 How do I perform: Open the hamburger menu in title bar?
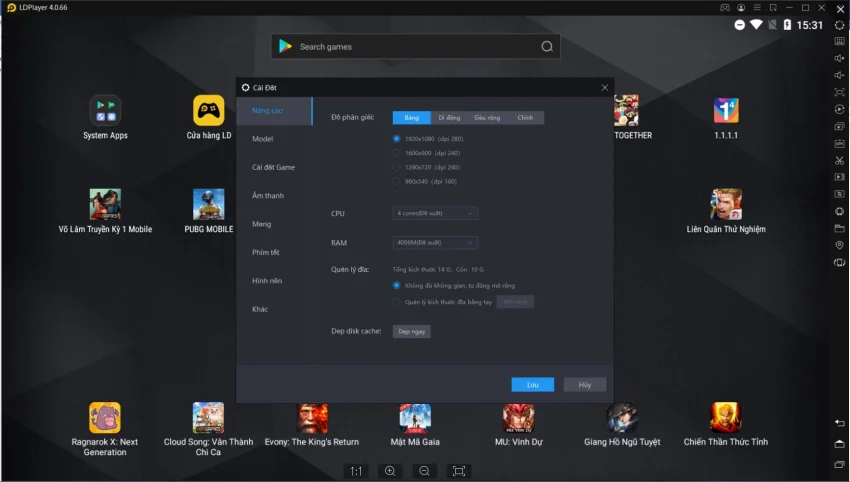tap(757, 8)
